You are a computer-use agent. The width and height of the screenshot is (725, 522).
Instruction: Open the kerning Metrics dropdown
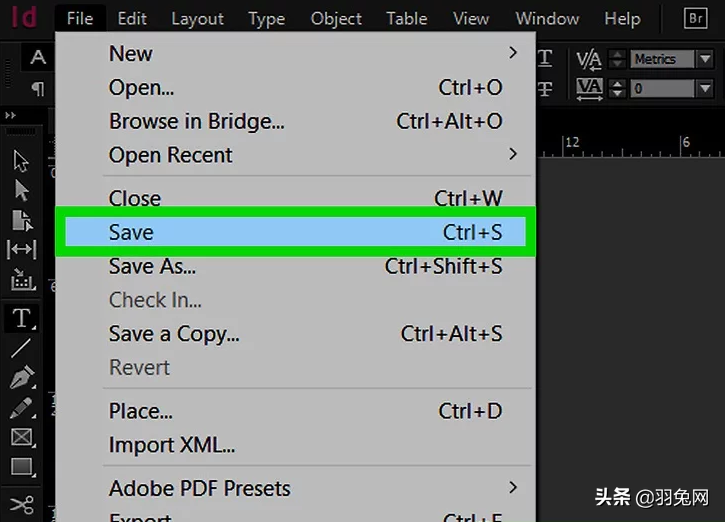705,59
